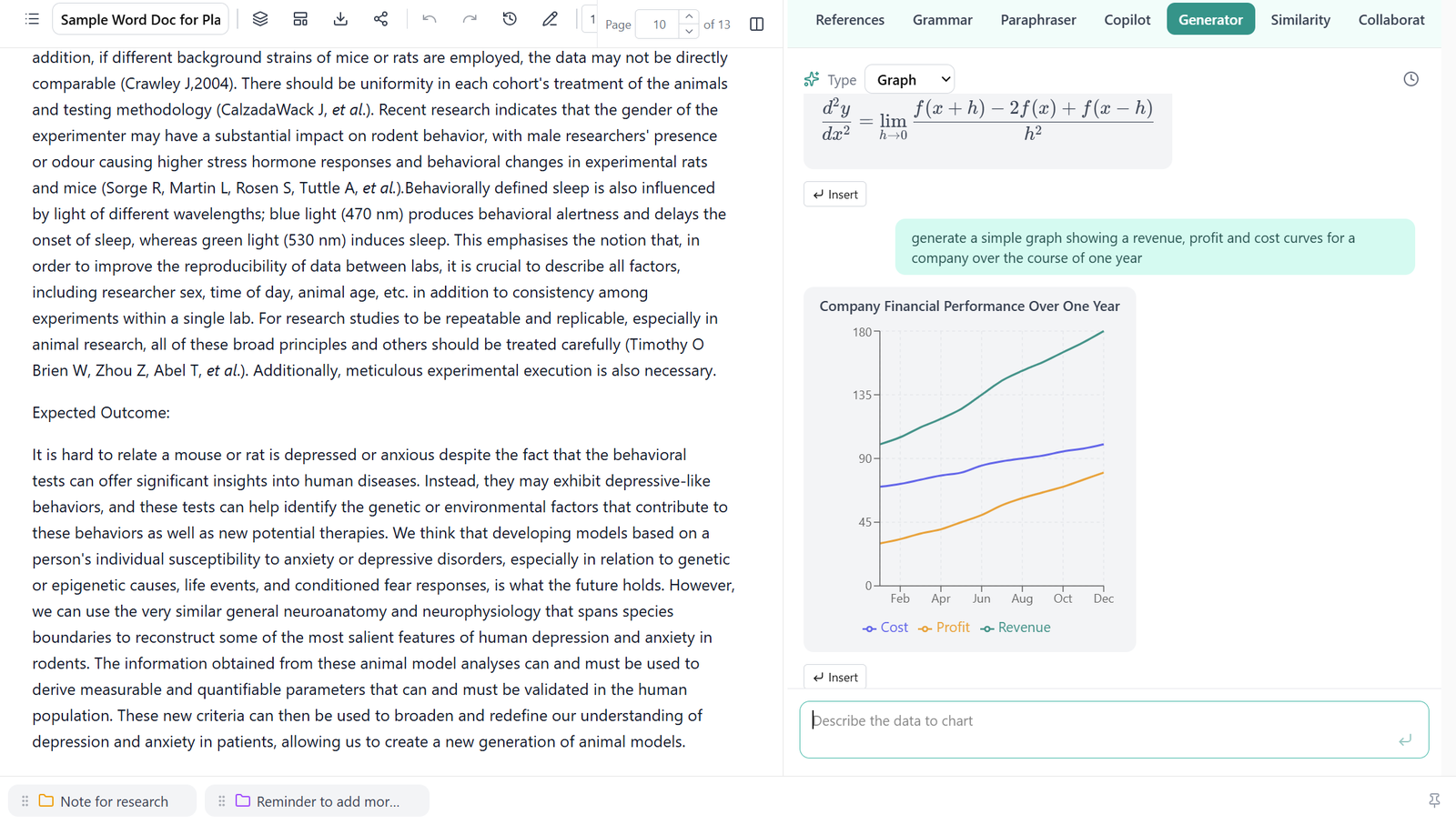The width and height of the screenshot is (1456, 824).
Task: Select the Generator tab
Action: [x=1210, y=19]
